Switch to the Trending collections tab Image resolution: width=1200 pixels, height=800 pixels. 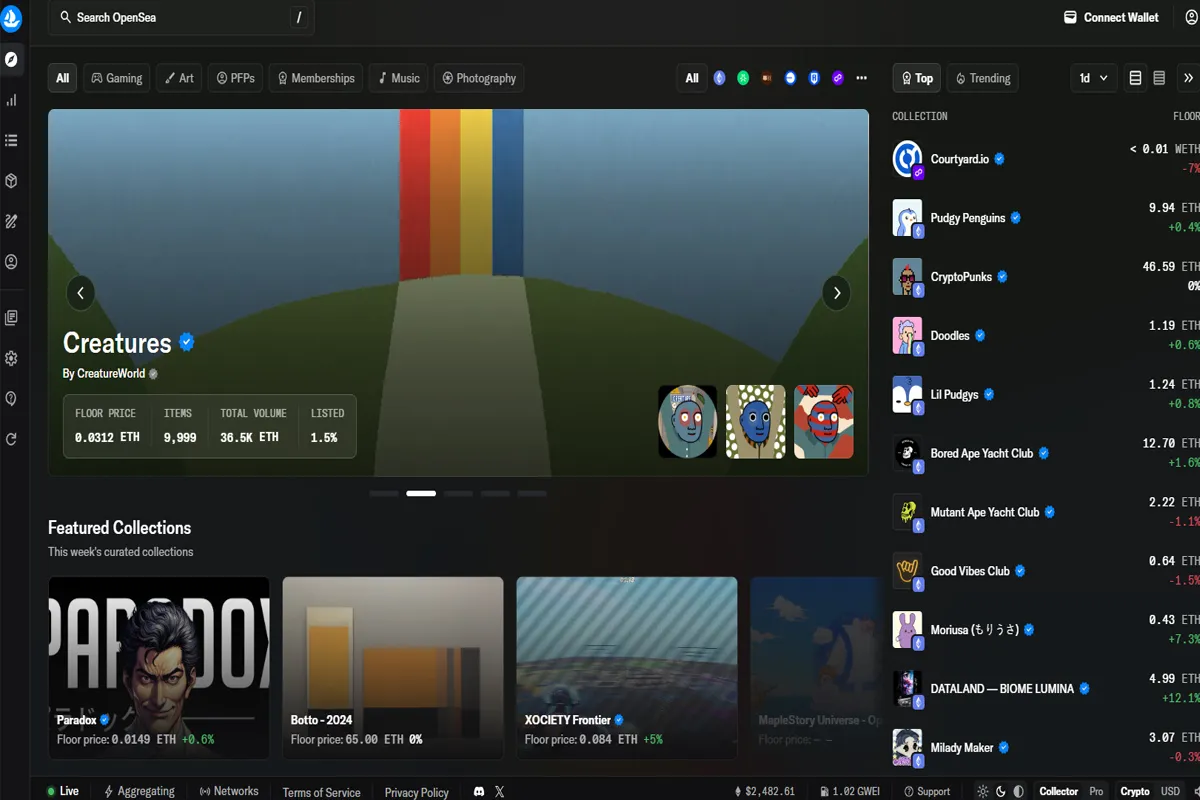[983, 78]
